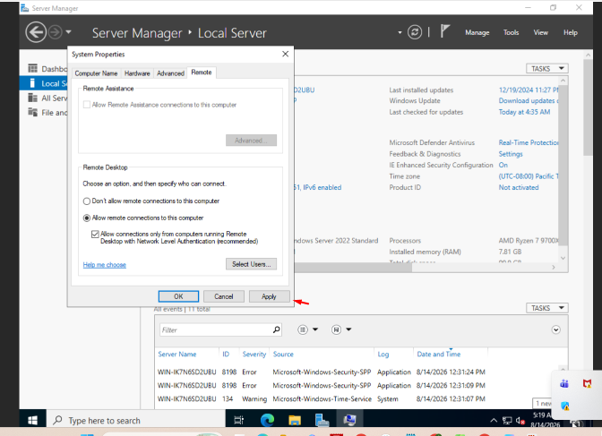The image size is (602, 436).
Task: Sort events by Severity column
Action: tap(254, 354)
